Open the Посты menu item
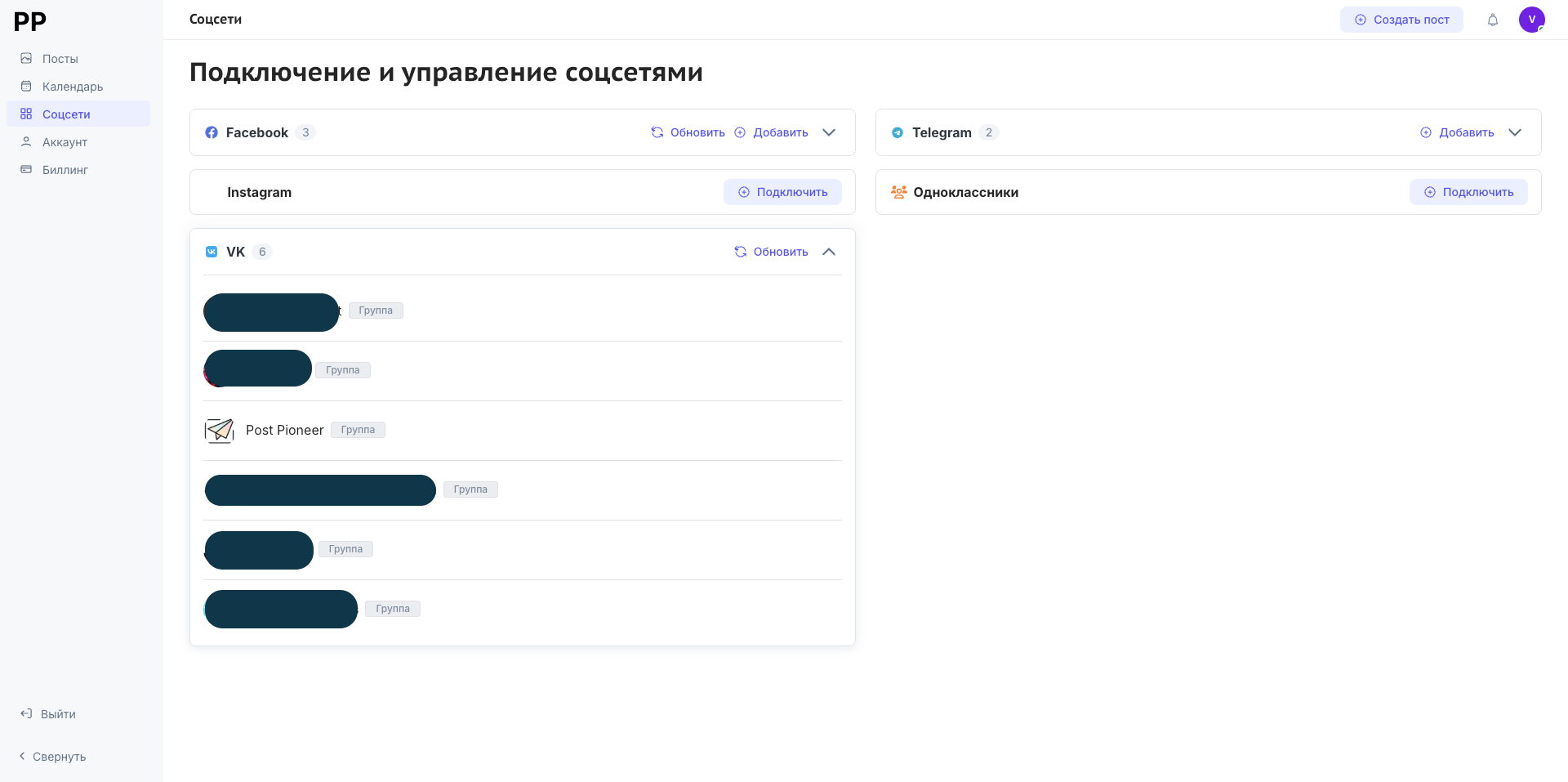 click(60, 59)
